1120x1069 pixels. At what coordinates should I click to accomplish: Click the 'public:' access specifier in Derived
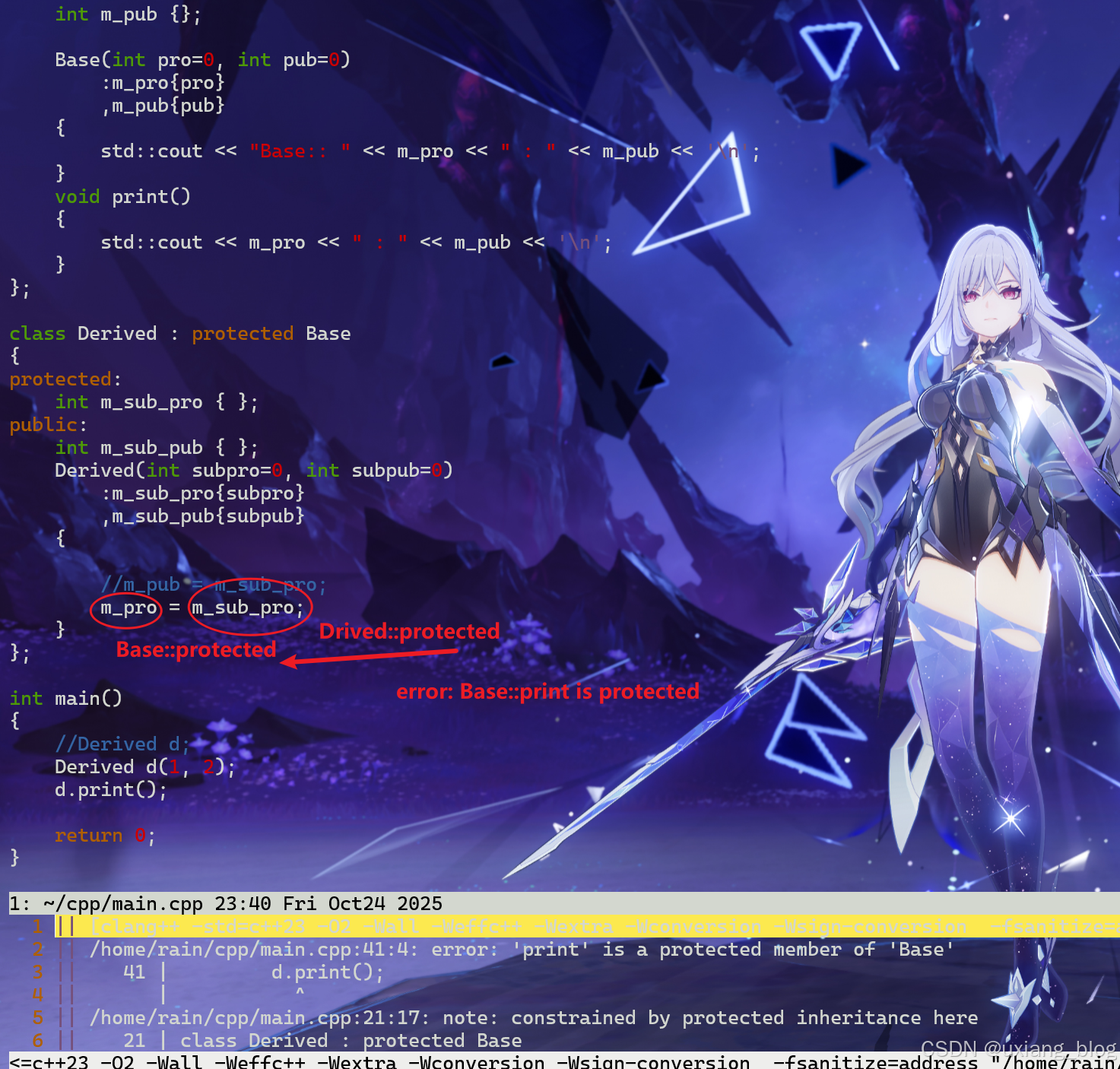pyautogui.click(x=48, y=425)
